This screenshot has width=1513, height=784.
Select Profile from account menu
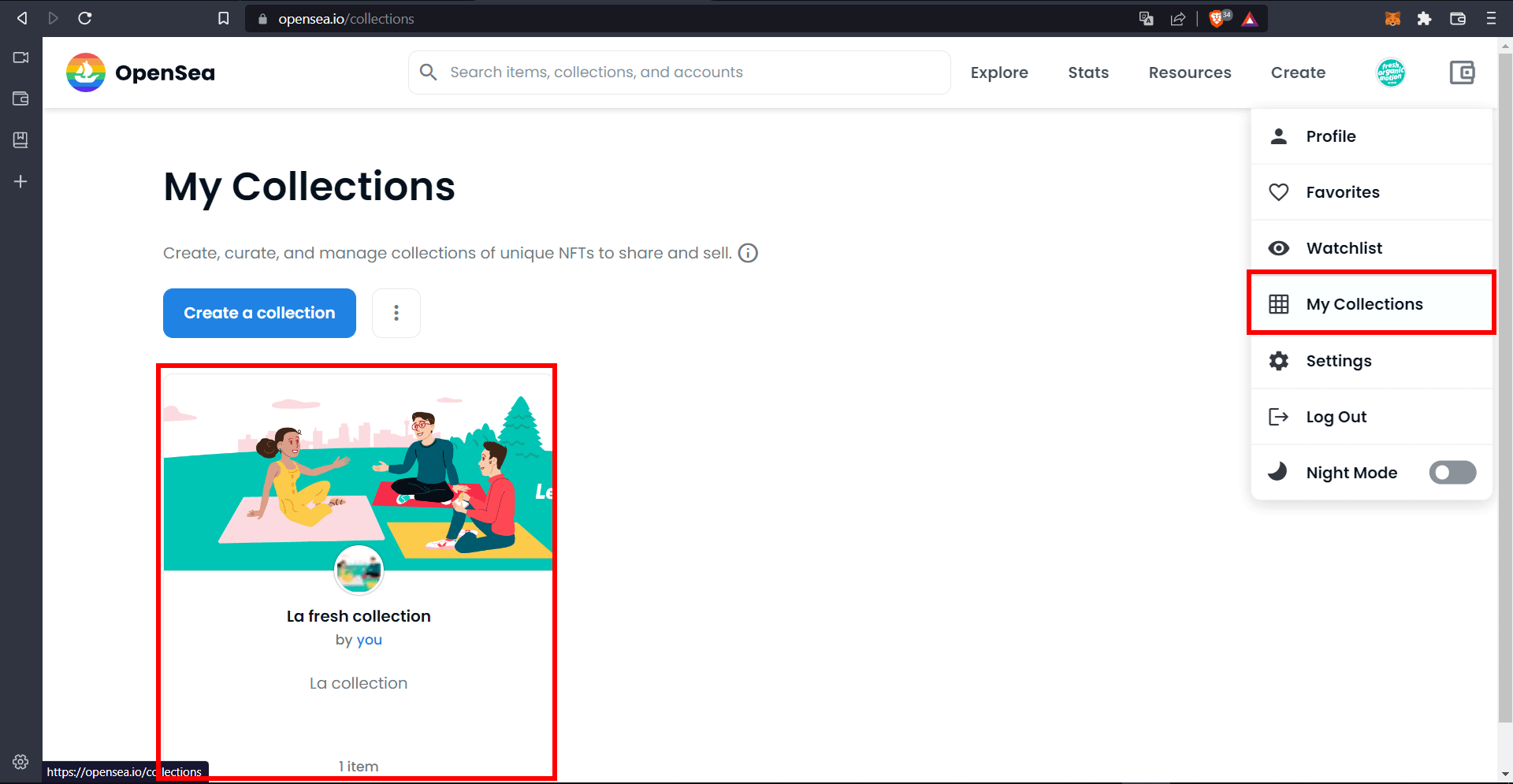pyautogui.click(x=1371, y=136)
